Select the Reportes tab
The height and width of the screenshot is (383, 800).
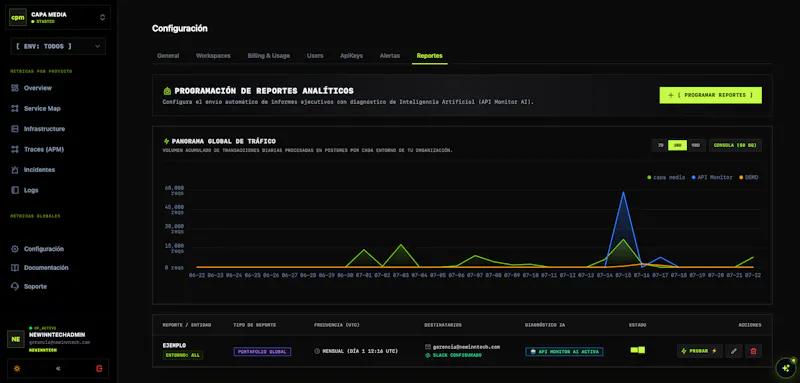coord(430,56)
